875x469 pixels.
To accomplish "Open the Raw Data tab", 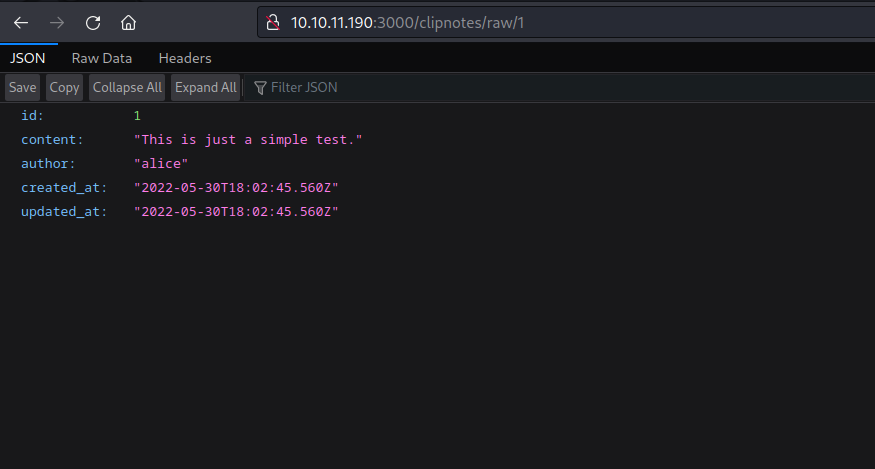I will [x=101, y=58].
